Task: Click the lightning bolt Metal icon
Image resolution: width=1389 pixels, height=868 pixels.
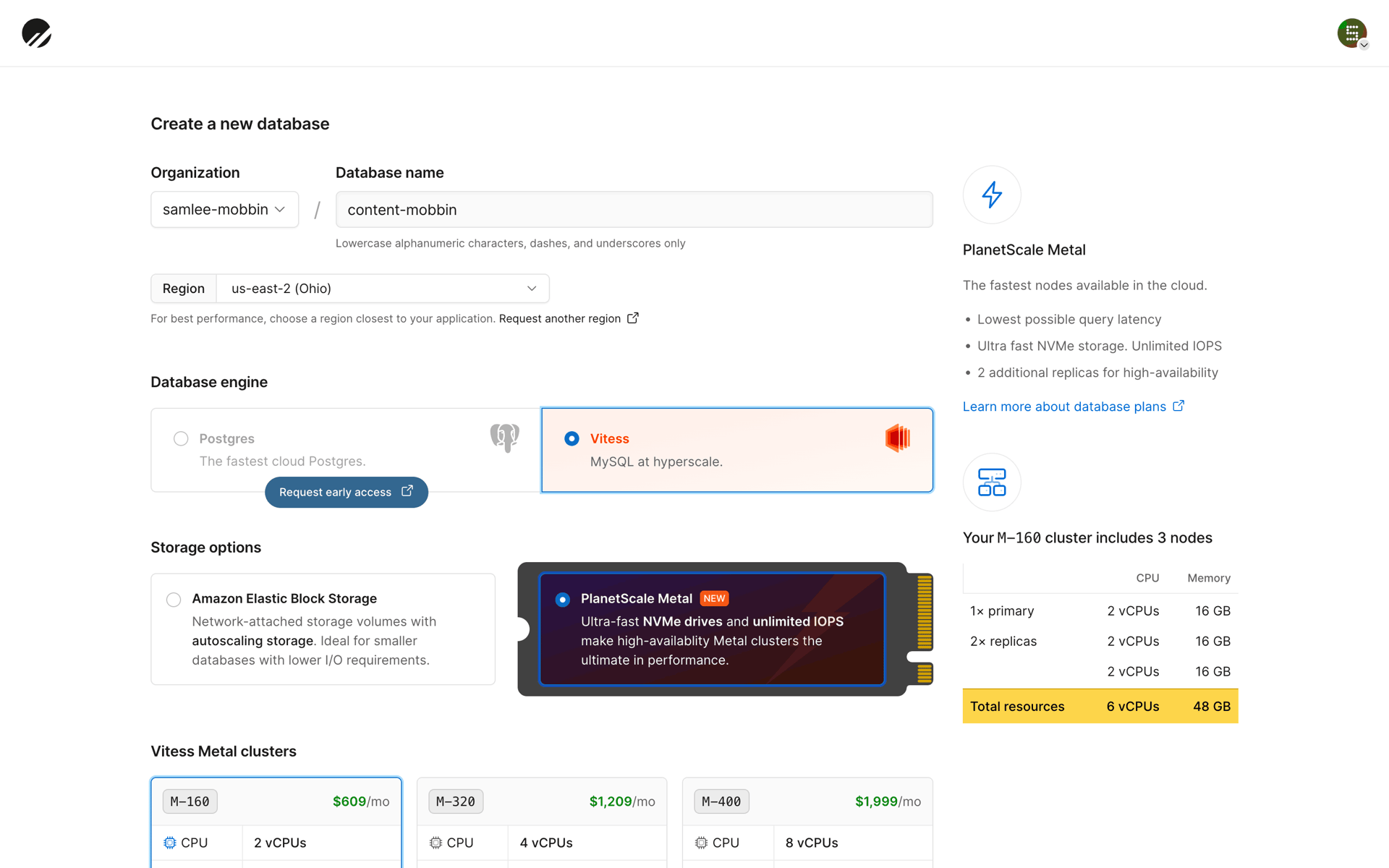Action: [992, 195]
